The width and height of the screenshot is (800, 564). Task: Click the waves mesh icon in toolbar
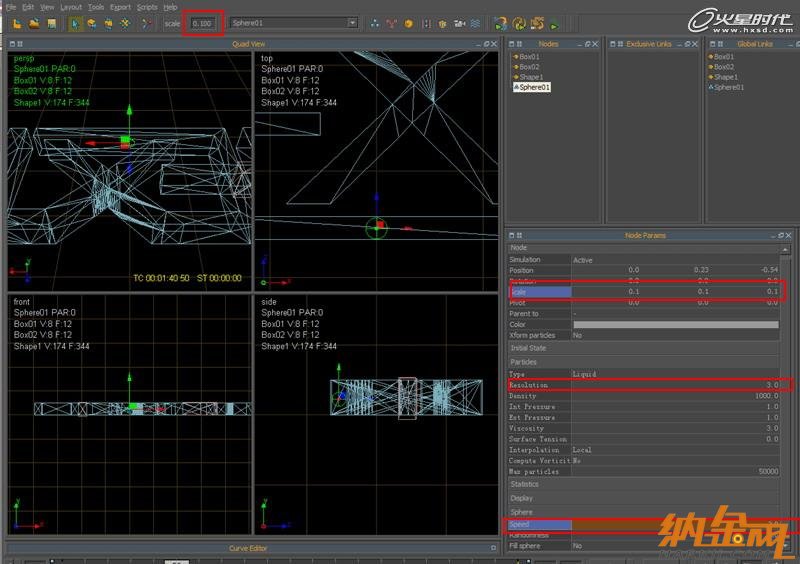click(x=475, y=22)
